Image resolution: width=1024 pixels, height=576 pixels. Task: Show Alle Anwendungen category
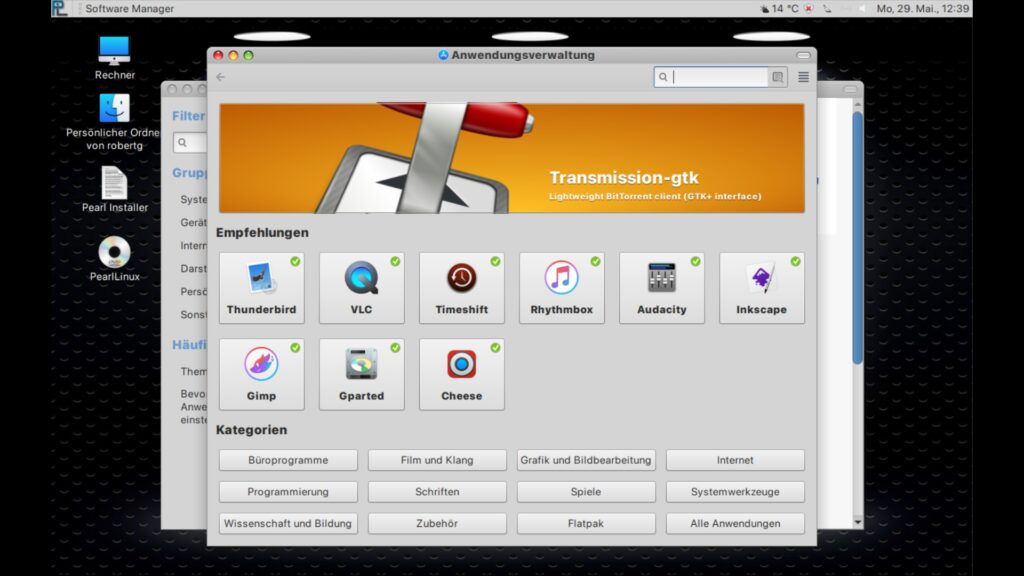tap(735, 523)
